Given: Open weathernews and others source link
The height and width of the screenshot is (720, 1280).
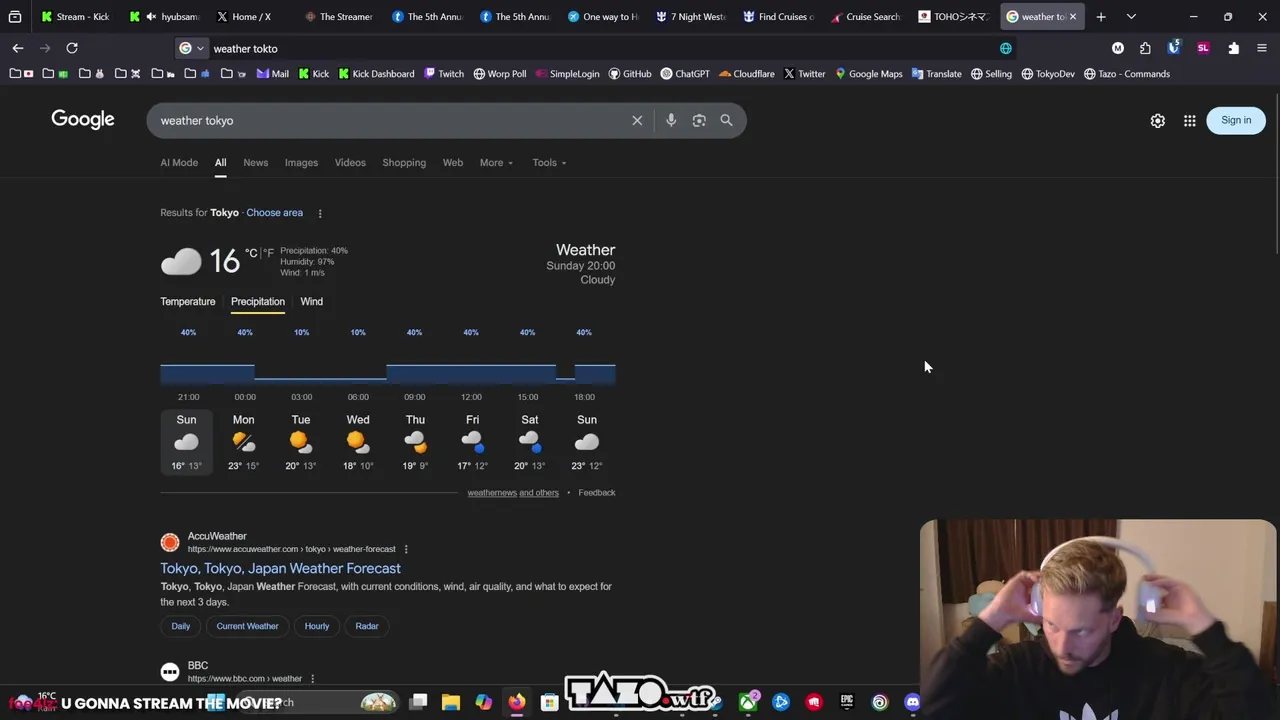Looking at the screenshot, I should 513,492.
